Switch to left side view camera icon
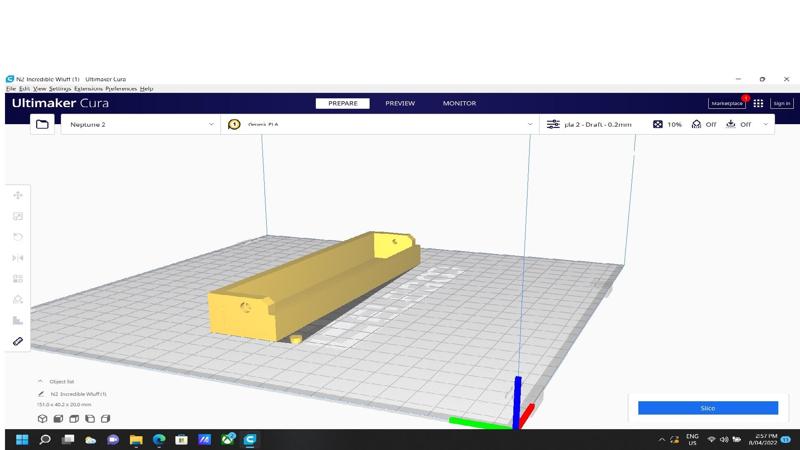This screenshot has width=800, height=450. (x=90, y=419)
